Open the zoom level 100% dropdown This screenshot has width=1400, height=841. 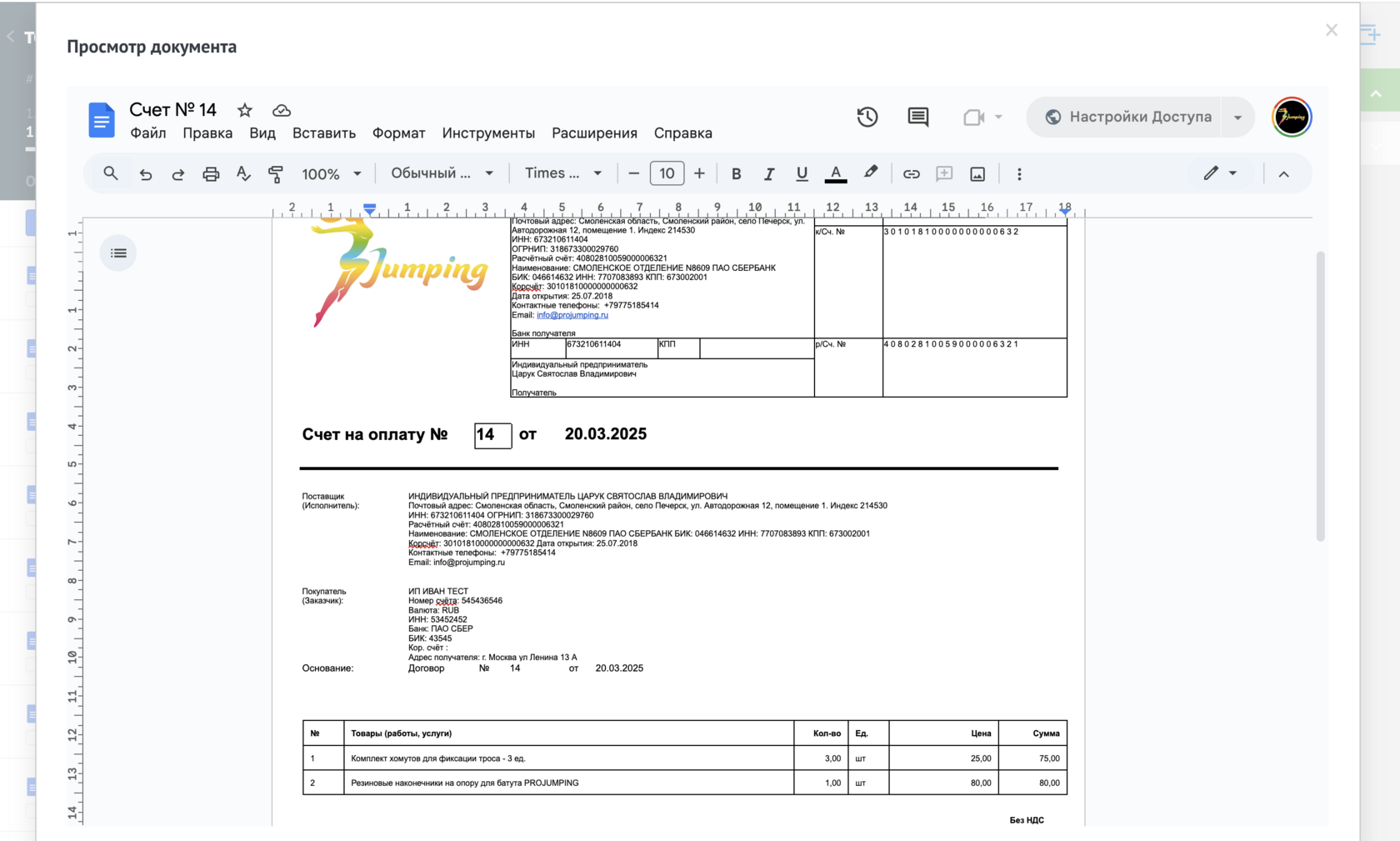[332, 173]
